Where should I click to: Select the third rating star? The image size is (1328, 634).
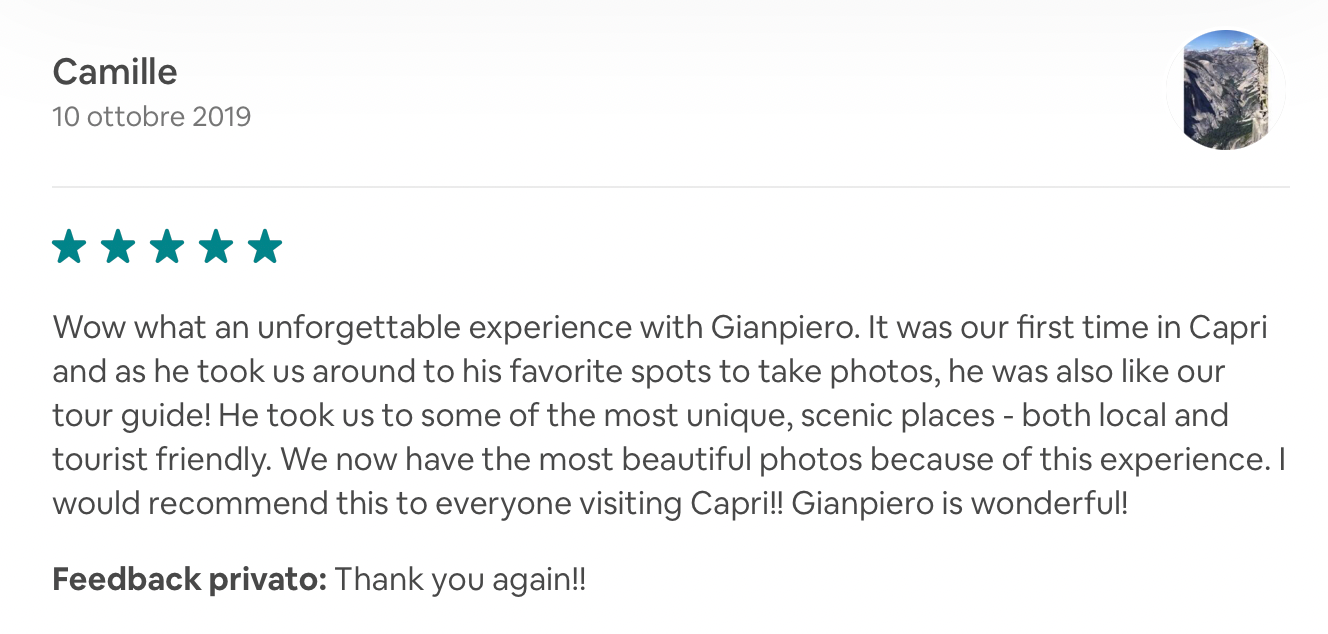(x=167, y=246)
